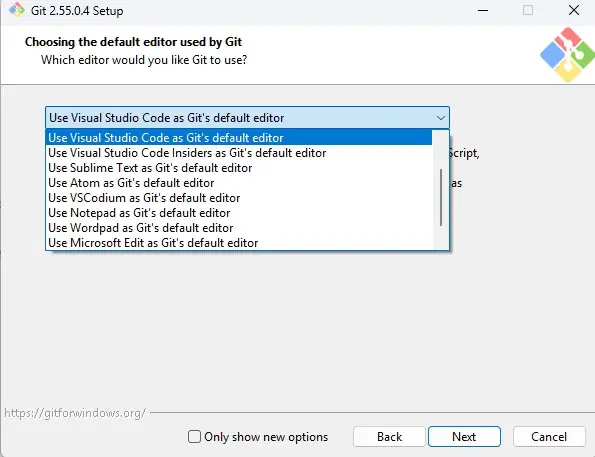595x457 pixels.
Task: Cancel the Git setup
Action: point(549,437)
